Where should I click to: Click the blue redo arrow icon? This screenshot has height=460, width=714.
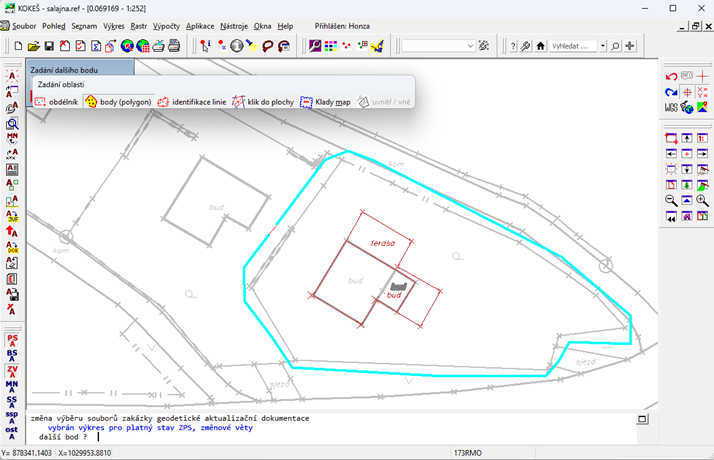click(x=671, y=92)
